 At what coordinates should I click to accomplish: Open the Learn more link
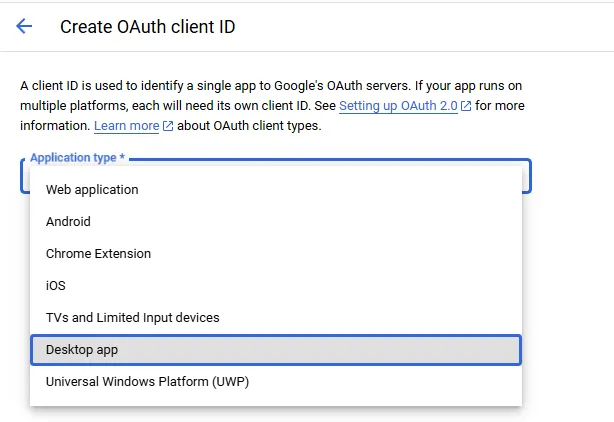(126, 126)
